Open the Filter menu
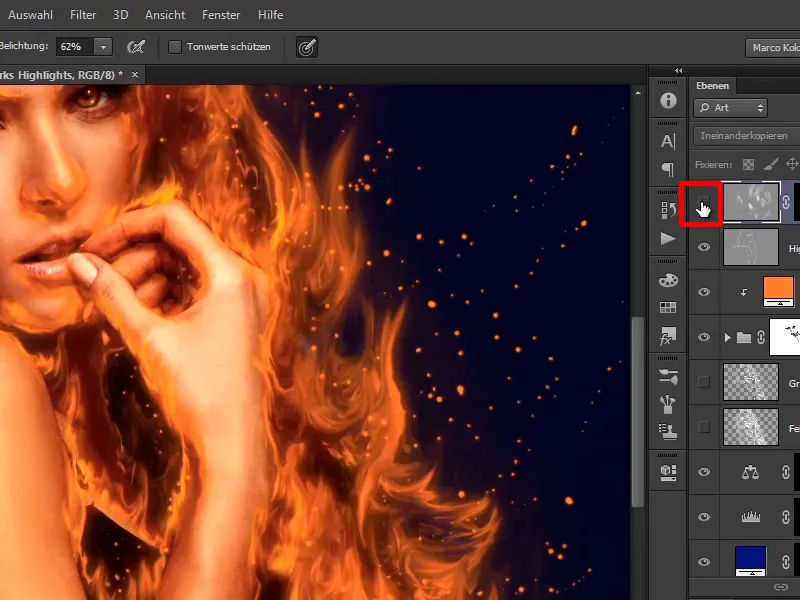Image resolution: width=800 pixels, height=600 pixels. pyautogui.click(x=83, y=15)
